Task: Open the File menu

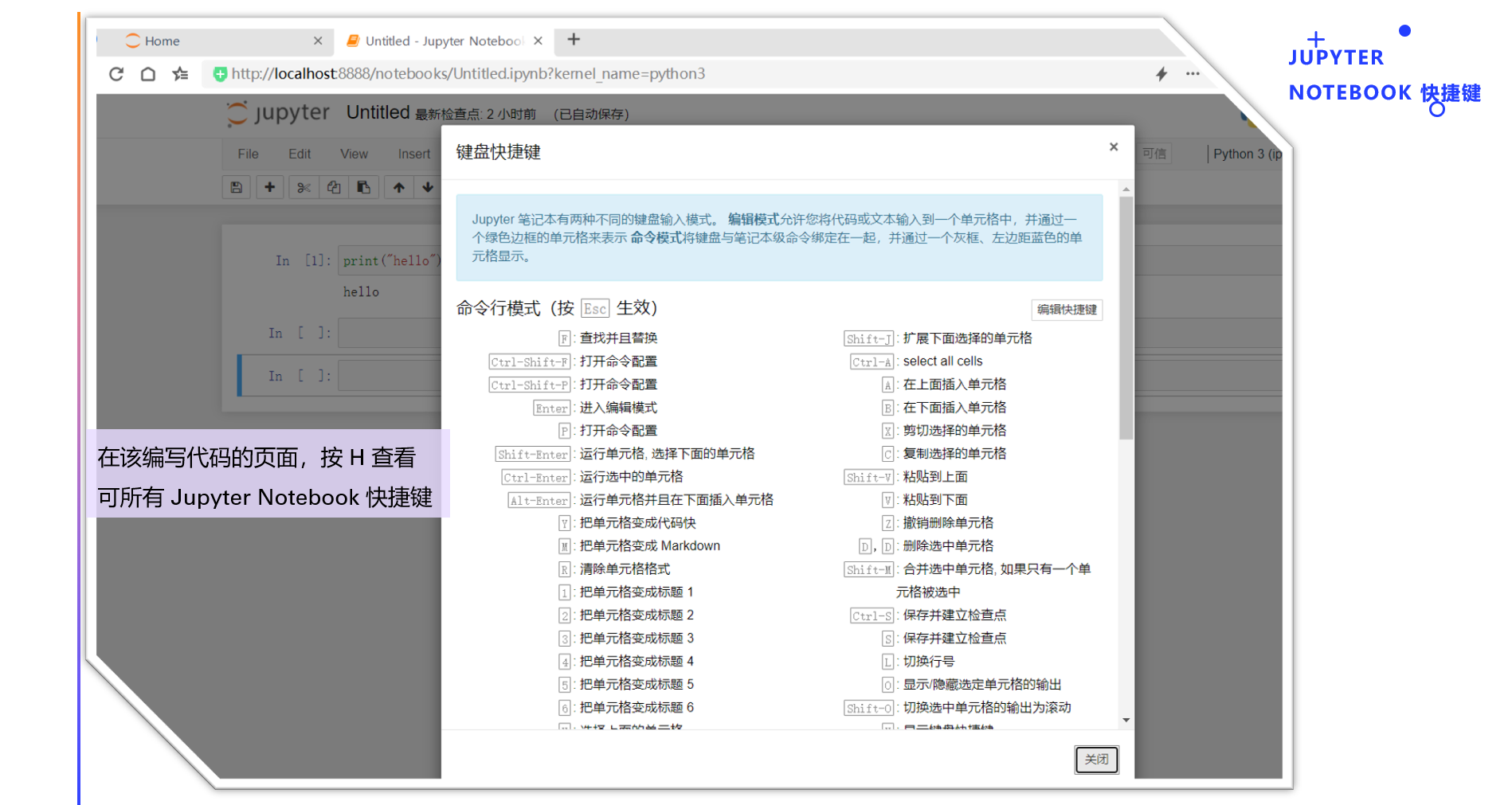Action: coord(248,154)
